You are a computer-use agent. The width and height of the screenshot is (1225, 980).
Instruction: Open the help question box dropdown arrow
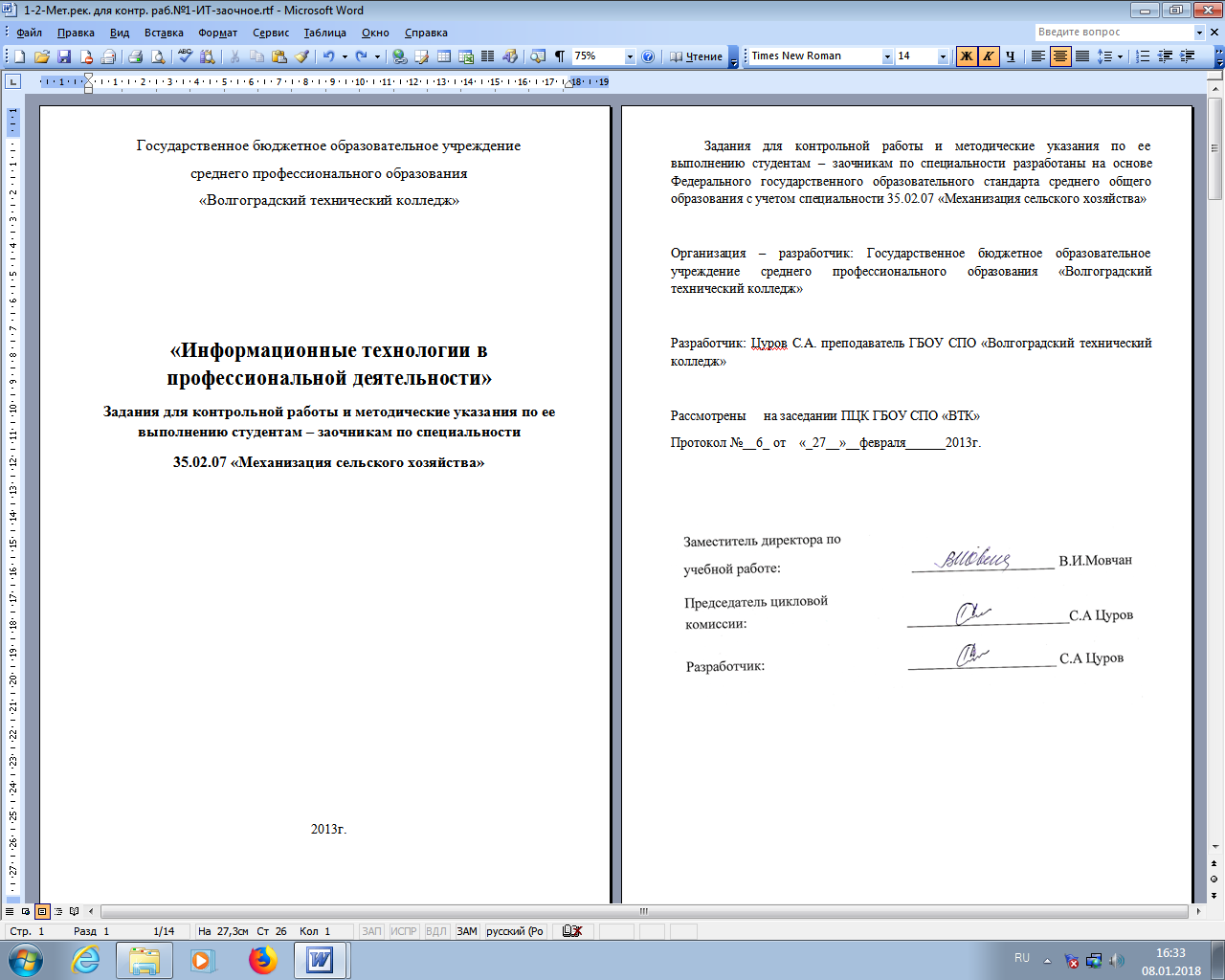(1199, 32)
